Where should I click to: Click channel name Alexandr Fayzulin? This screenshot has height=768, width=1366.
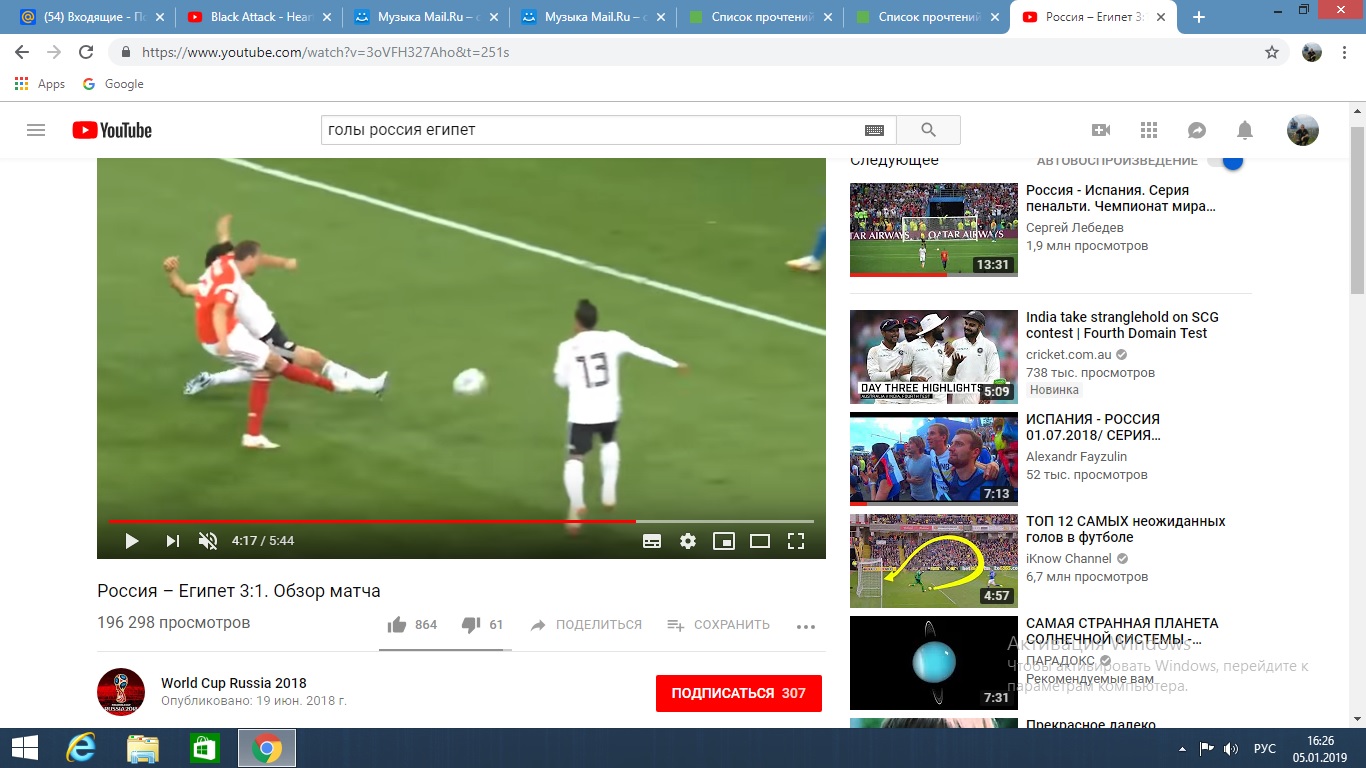point(1076,457)
